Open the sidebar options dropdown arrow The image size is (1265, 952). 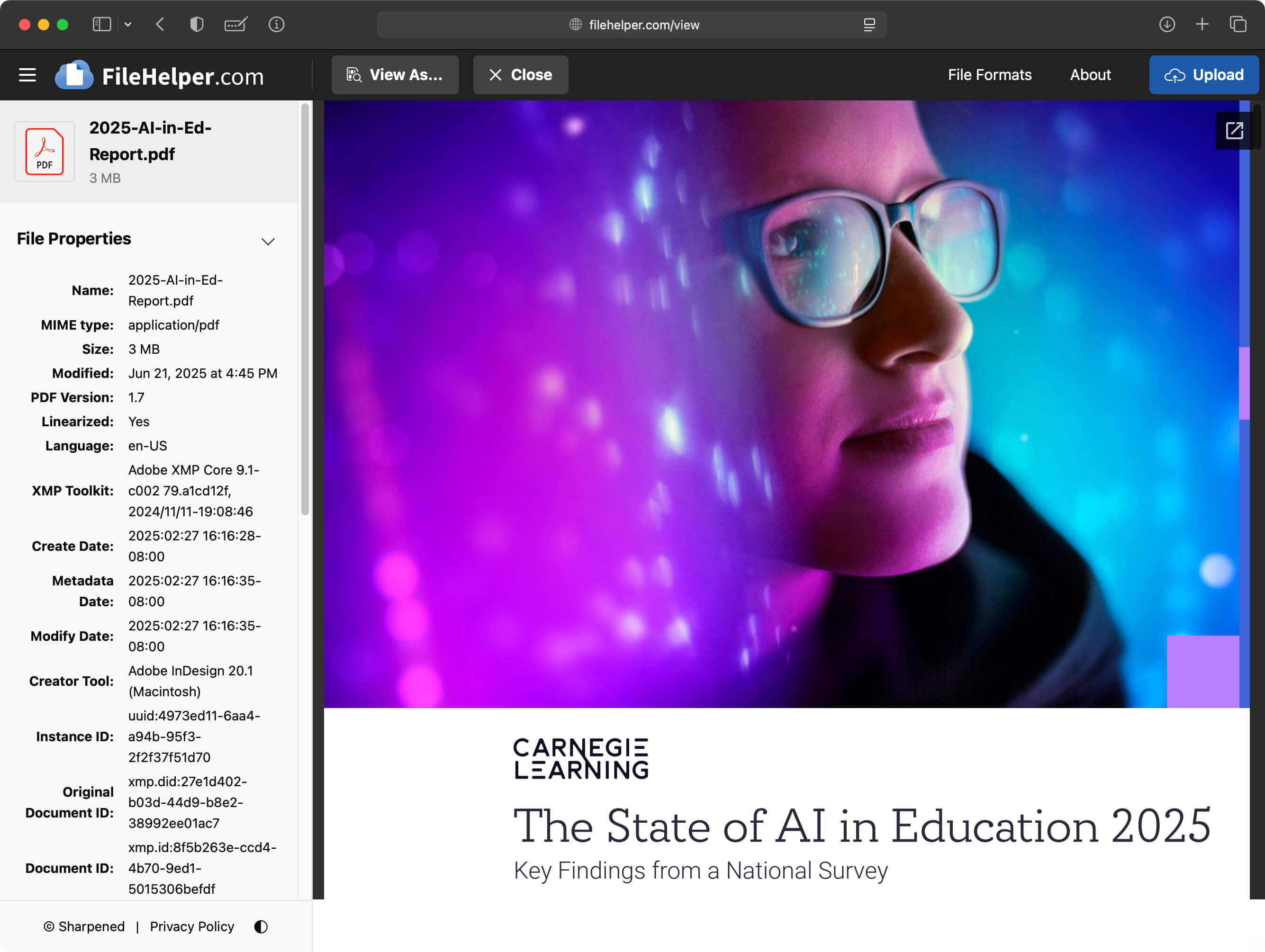(128, 25)
